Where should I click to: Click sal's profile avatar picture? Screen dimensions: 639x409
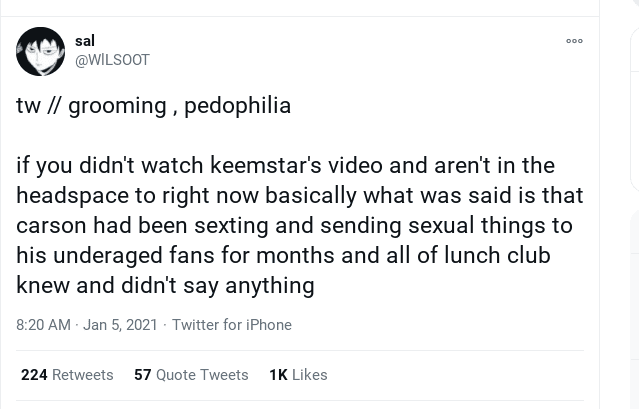point(40,51)
